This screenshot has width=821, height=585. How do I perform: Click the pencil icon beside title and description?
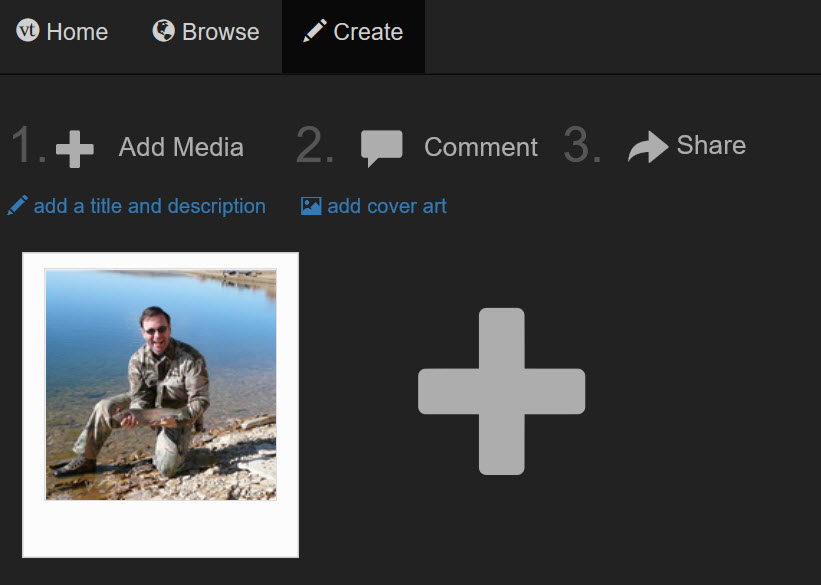pyautogui.click(x=17, y=206)
